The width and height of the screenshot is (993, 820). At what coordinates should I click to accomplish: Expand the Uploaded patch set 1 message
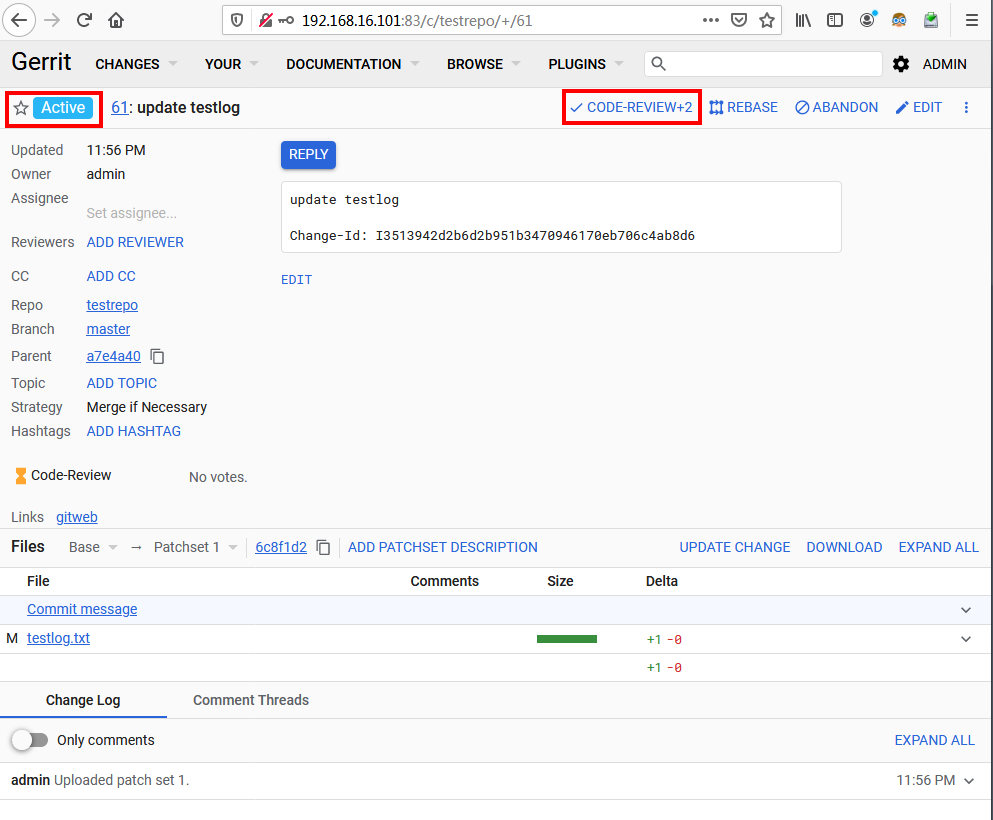pyautogui.click(x=969, y=781)
